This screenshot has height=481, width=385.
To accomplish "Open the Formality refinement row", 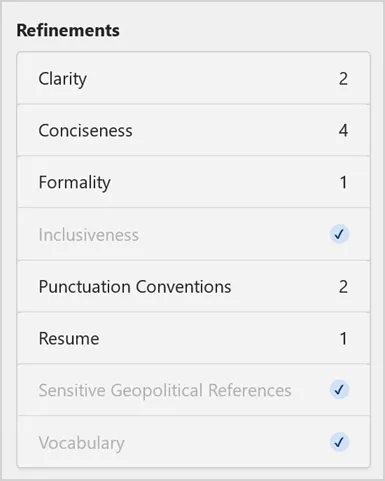I will tap(193, 182).
